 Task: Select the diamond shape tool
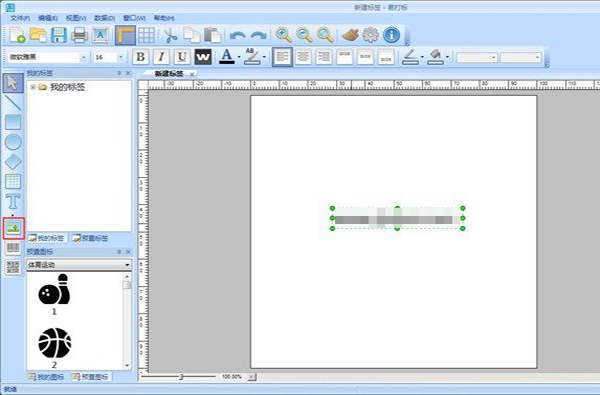pos(13,162)
